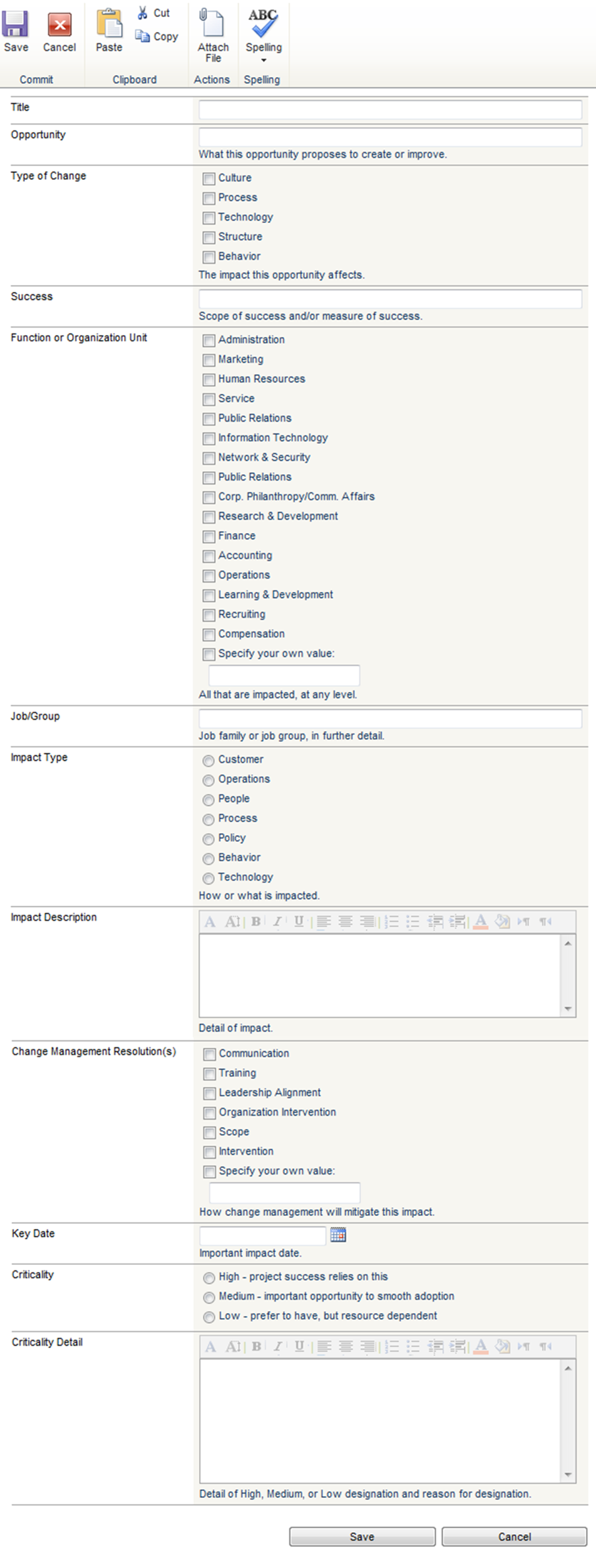
Task: Apply bold in Impact Description toolbar
Action: (256, 922)
